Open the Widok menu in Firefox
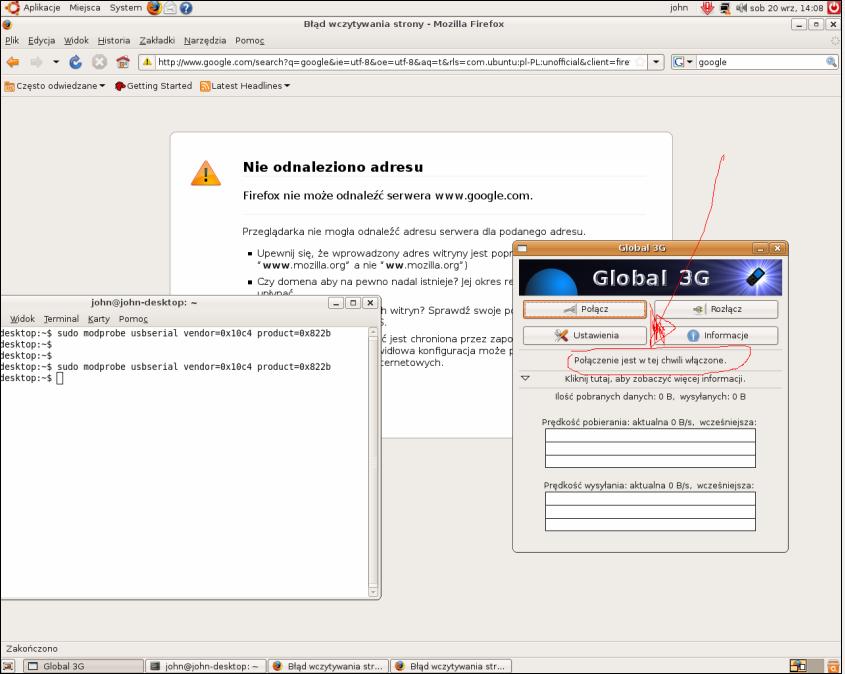Viewport: 845px width, 674px height. (x=76, y=40)
